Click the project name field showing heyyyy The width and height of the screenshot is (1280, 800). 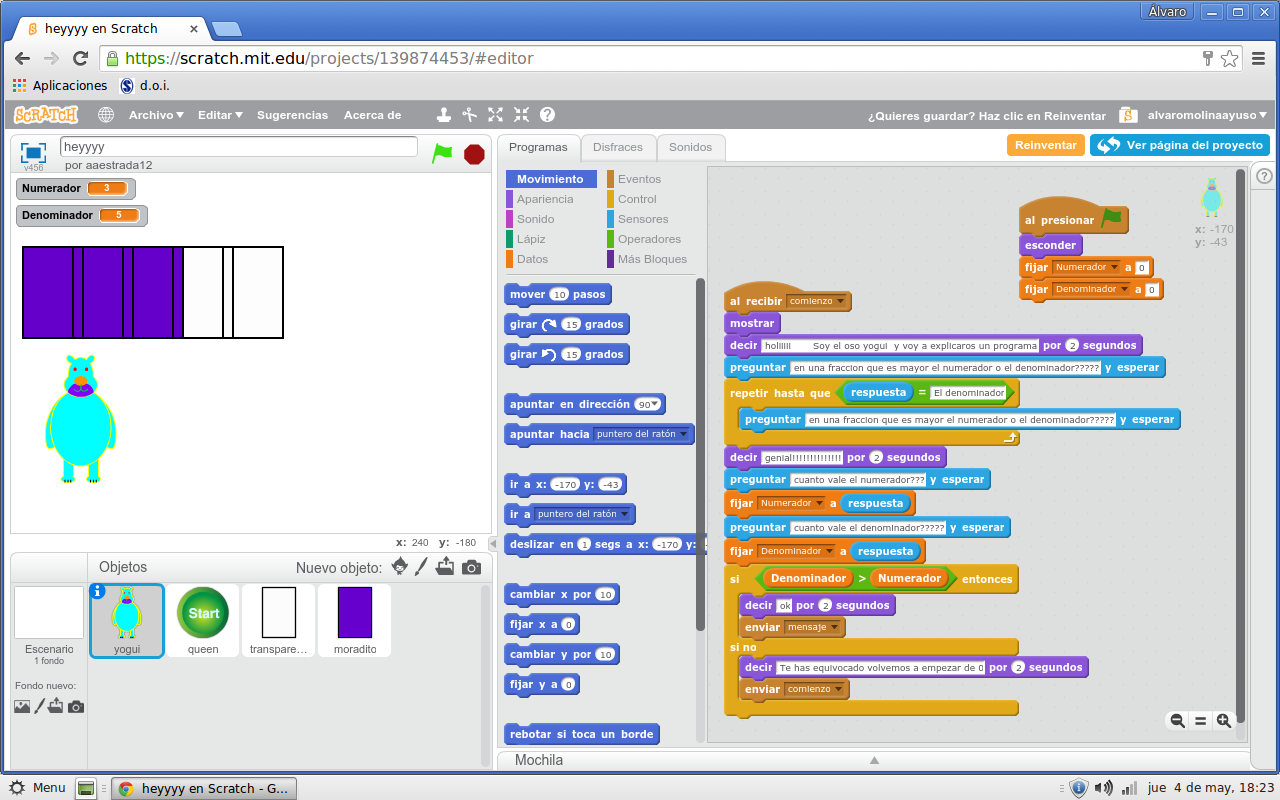click(240, 145)
